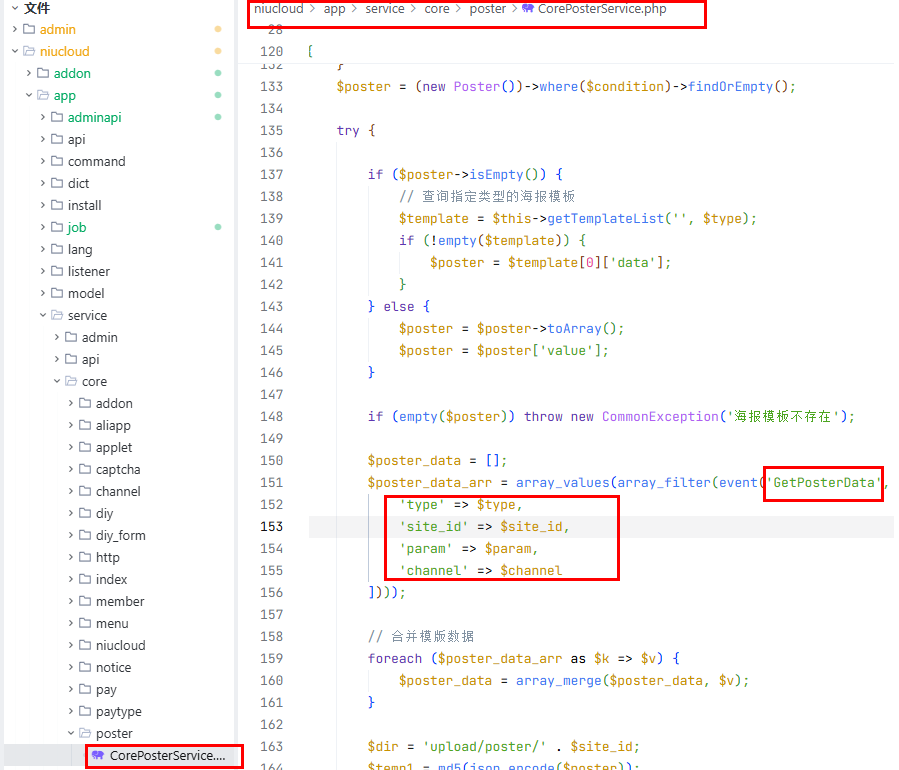Open the diy_form folder in tree
Image resolution: width=899 pixels, height=770 pixels.
[120, 535]
